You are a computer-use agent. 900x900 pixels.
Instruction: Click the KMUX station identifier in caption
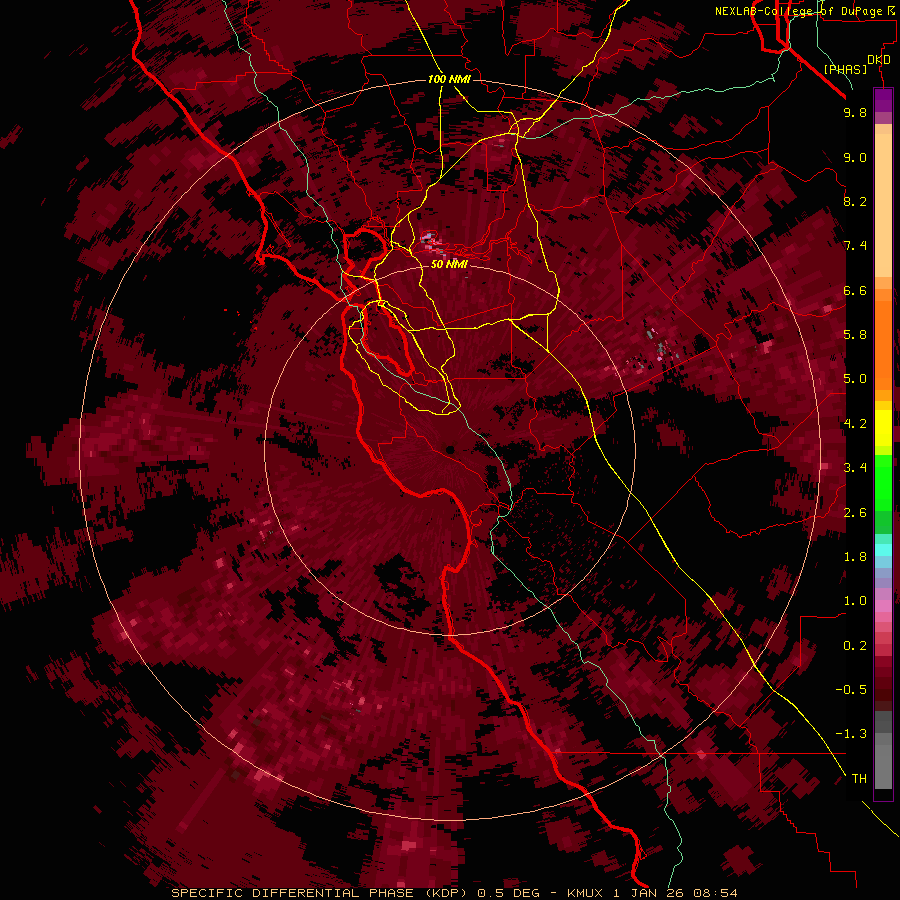[587, 893]
